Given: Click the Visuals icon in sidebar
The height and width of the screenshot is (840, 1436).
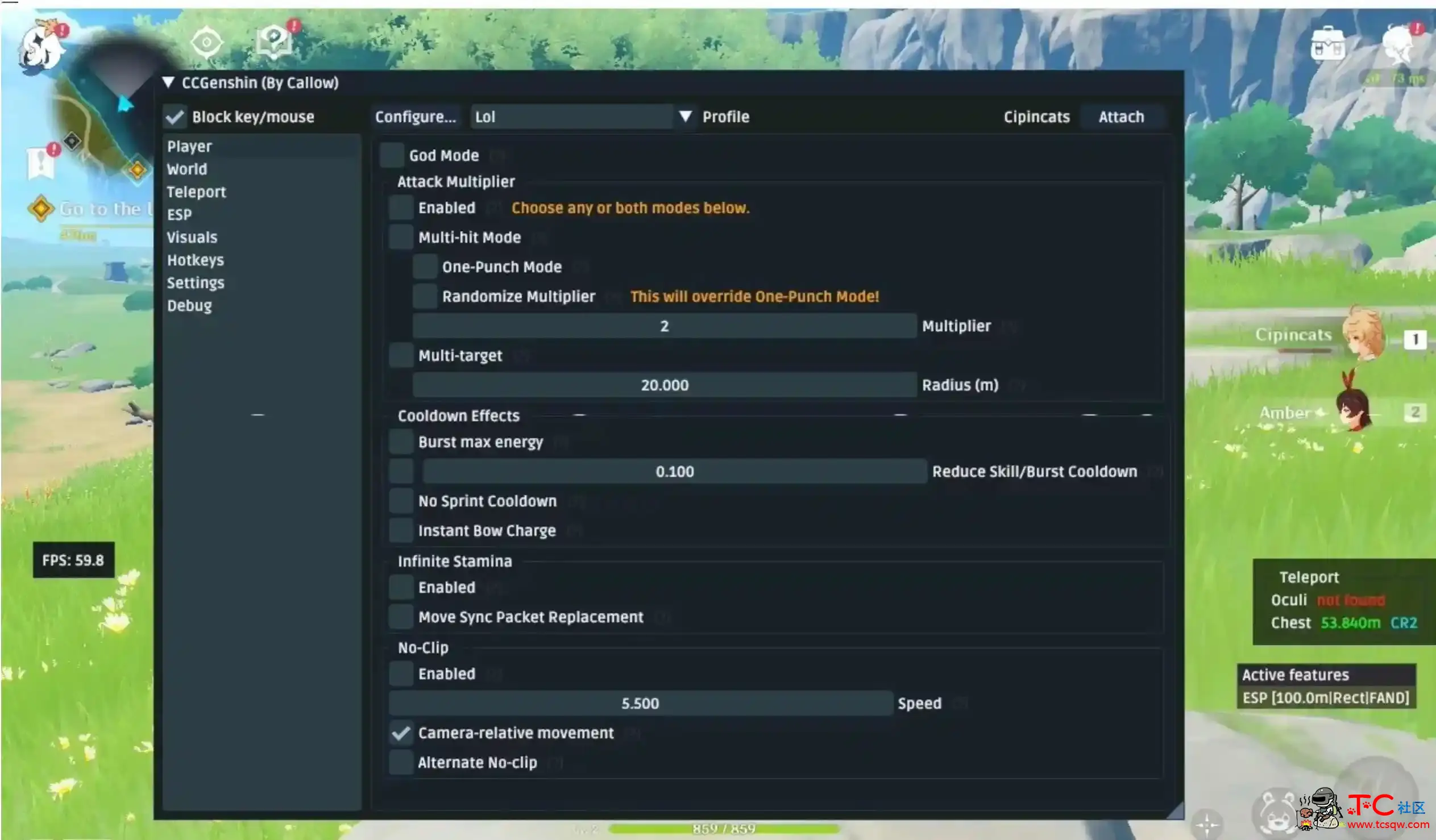Looking at the screenshot, I should pyautogui.click(x=191, y=237).
